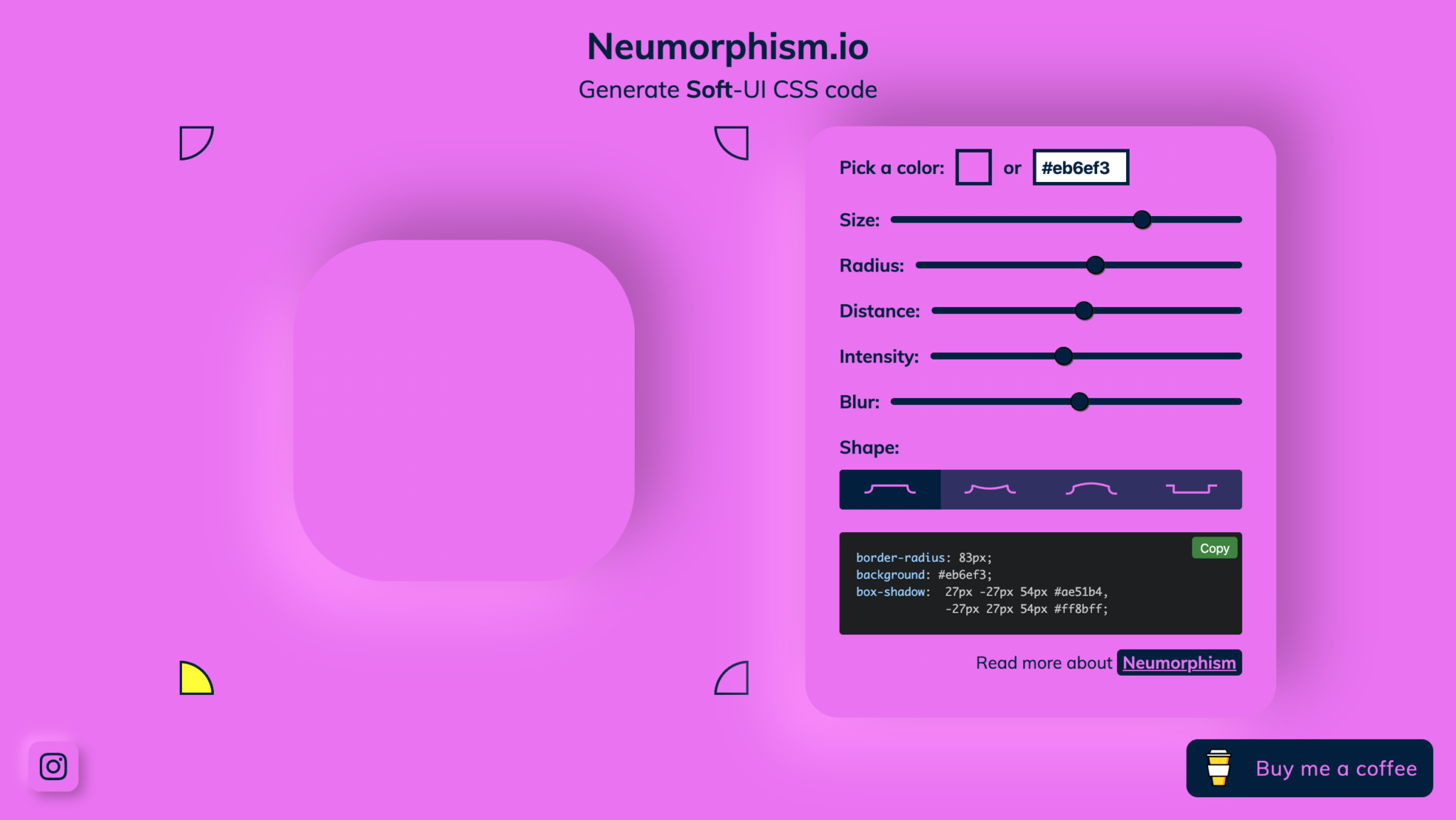The height and width of the screenshot is (820, 1456).
Task: Click the color picker white swatch
Action: (x=972, y=167)
